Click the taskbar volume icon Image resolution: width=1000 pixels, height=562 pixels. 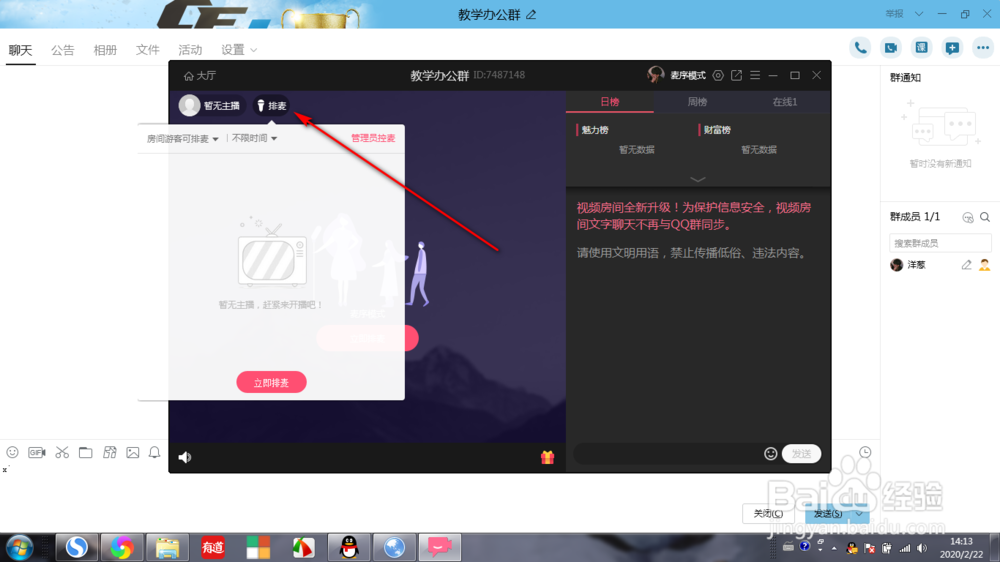[922, 549]
